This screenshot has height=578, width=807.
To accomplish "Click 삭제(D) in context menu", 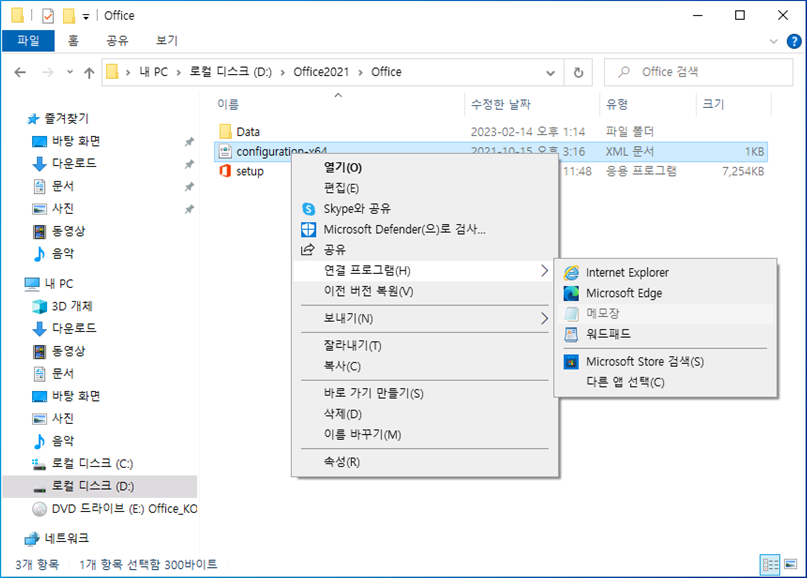I will [x=425, y=414].
